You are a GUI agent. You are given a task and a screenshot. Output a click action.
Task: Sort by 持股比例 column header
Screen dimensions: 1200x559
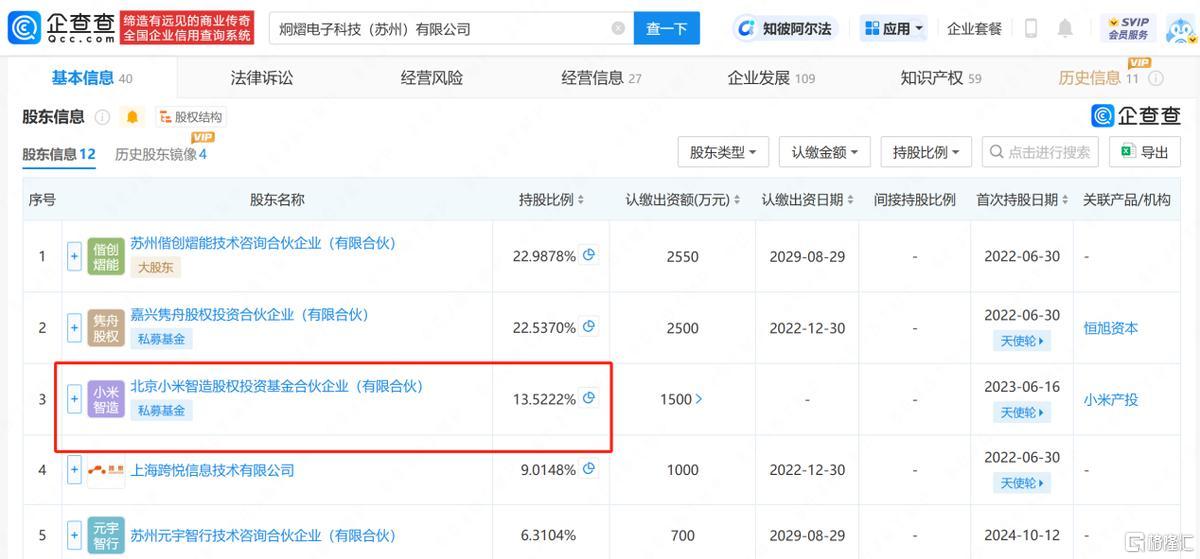(551, 200)
